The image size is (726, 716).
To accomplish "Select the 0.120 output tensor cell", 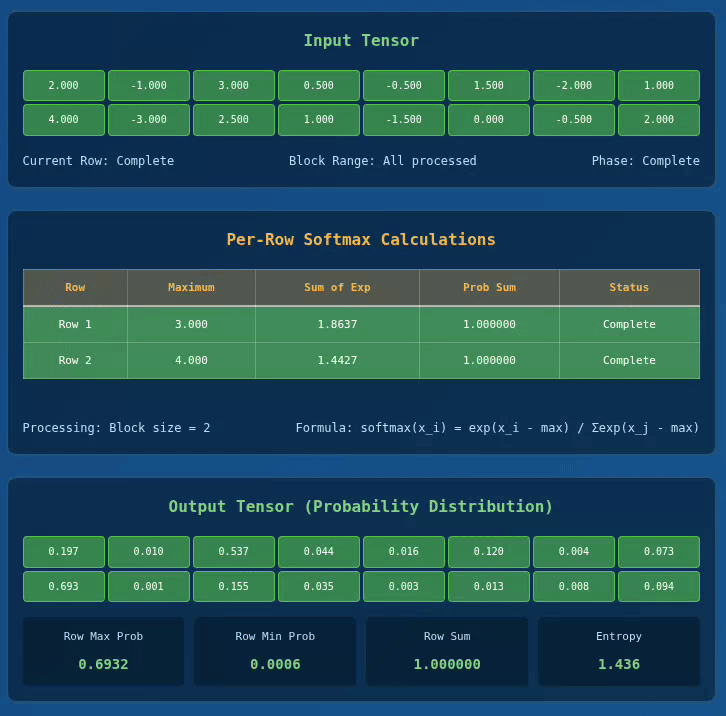I will click(x=489, y=552).
